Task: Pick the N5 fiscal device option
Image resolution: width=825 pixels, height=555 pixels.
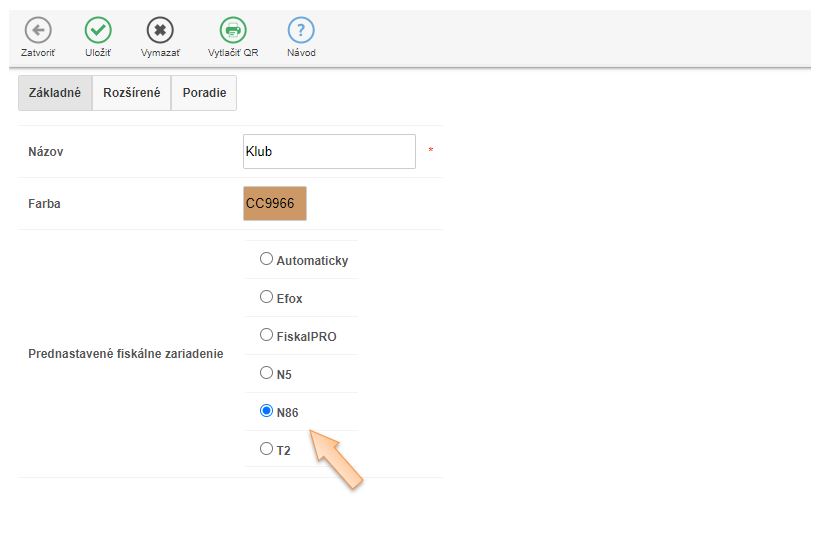Action: [266, 373]
